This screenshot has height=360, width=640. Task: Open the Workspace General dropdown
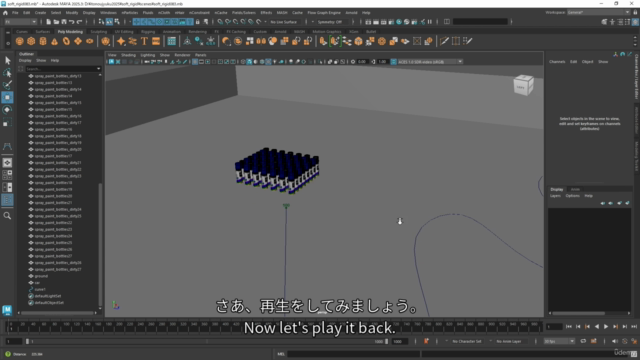pos(598,13)
